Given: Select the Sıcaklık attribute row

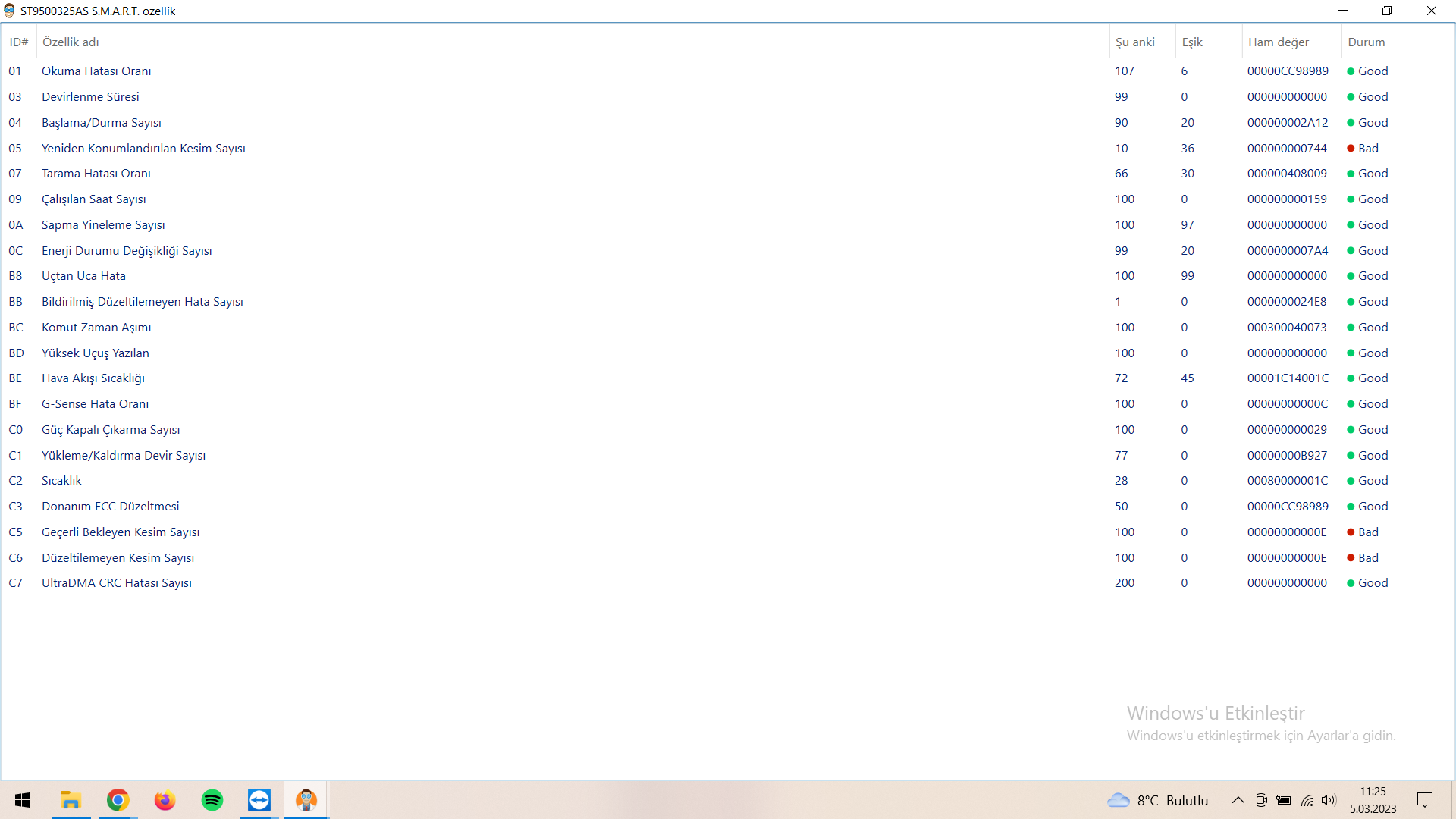Looking at the screenshot, I should [61, 481].
